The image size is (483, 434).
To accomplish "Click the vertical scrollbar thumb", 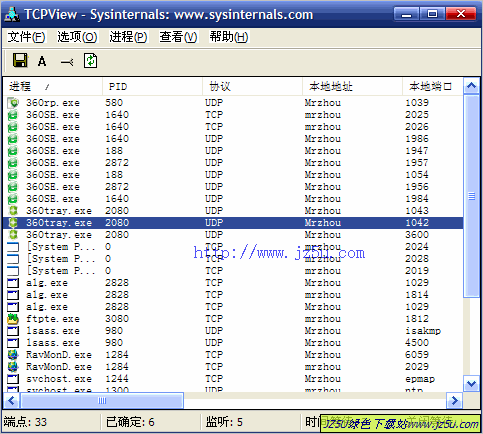I will coord(471,196).
